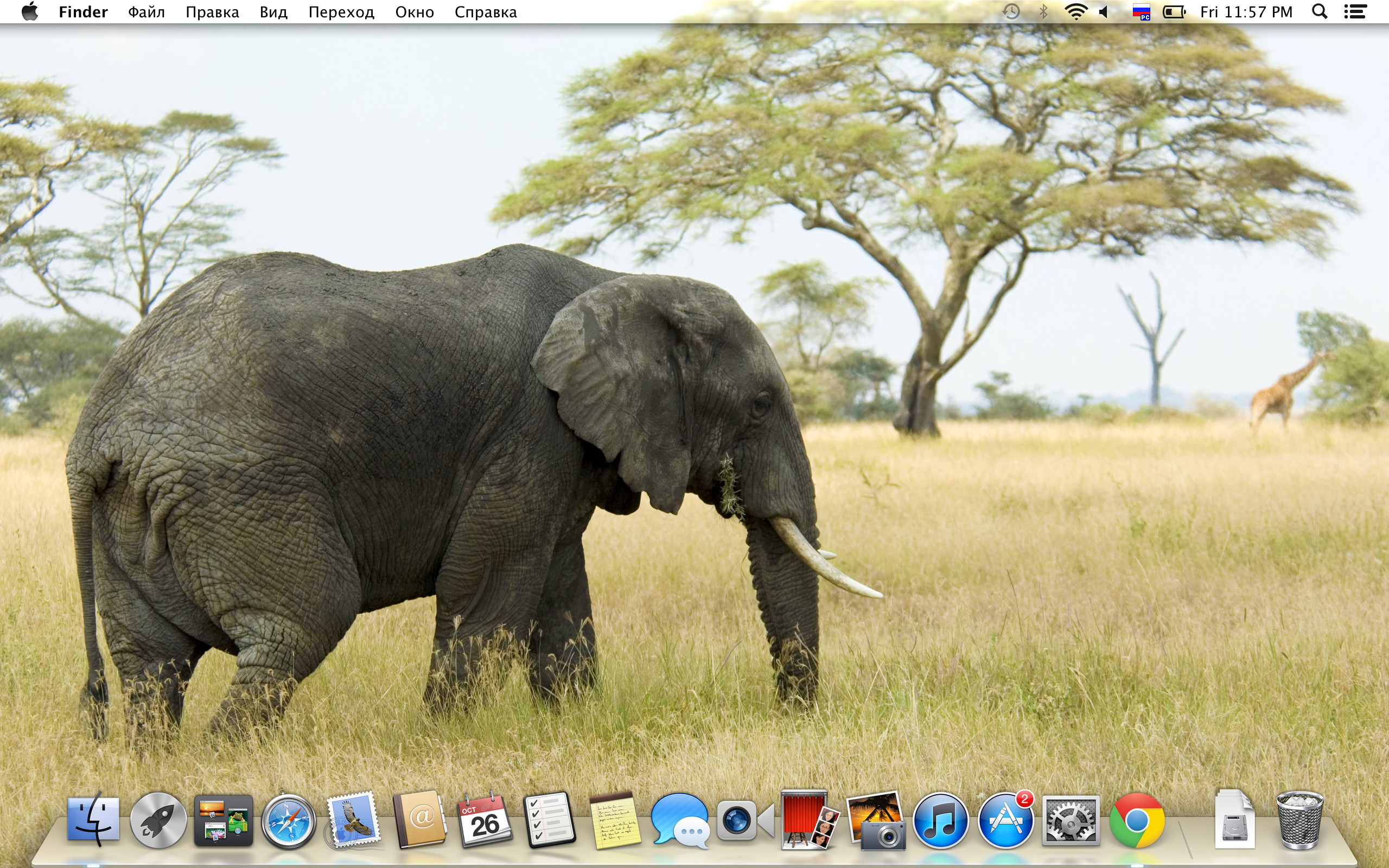
Task: Open the Trash in dock
Action: coord(1299,821)
